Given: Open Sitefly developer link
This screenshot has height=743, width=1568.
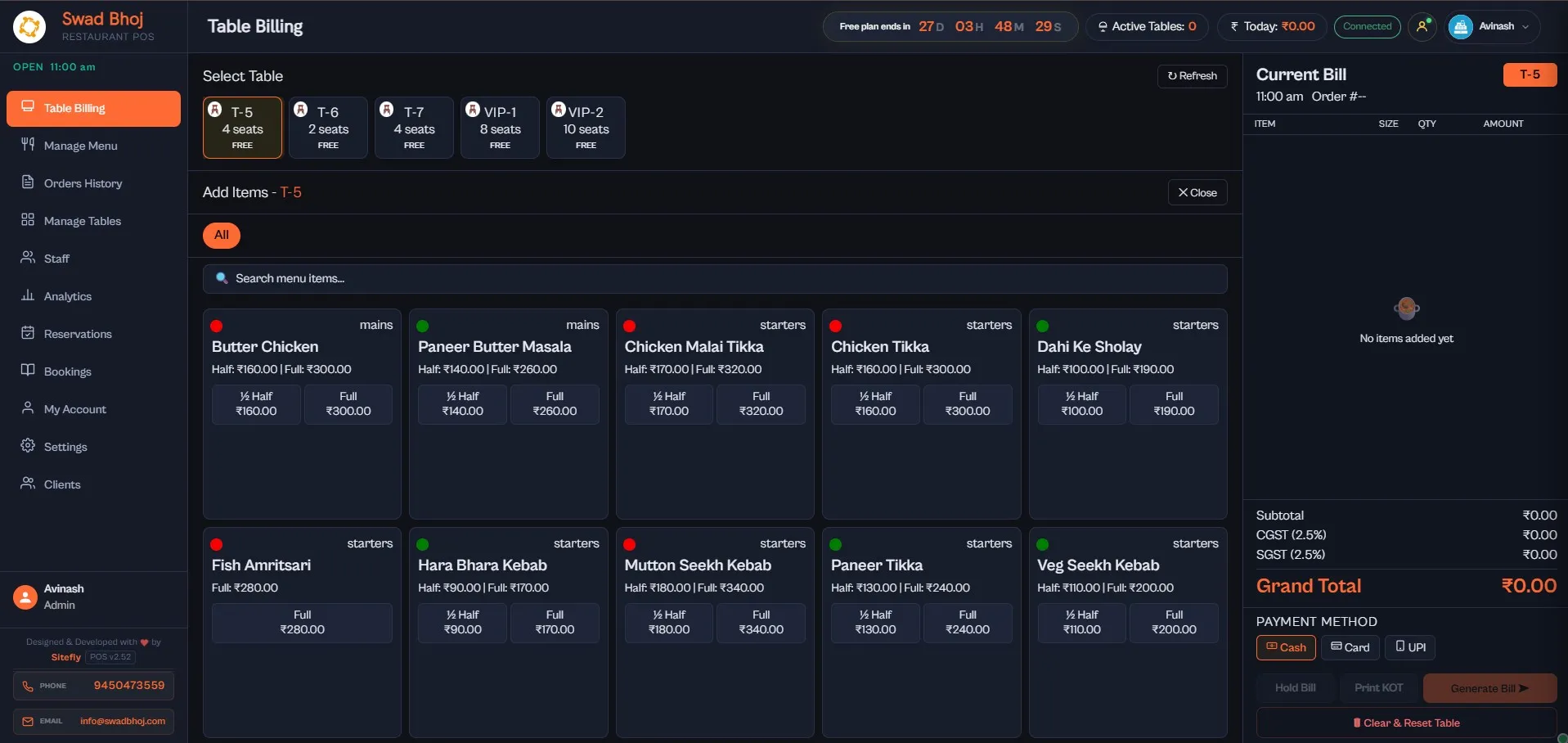Looking at the screenshot, I should [66, 657].
